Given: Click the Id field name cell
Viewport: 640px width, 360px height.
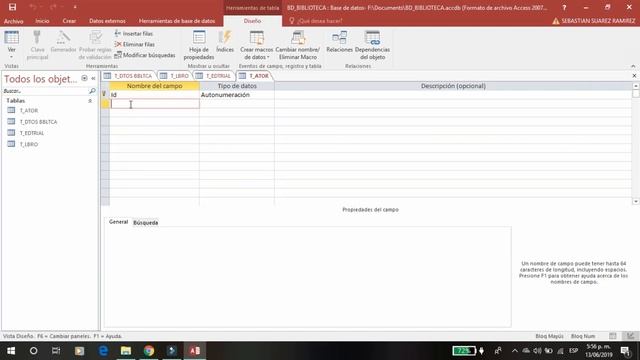Looking at the screenshot, I should coord(154,95).
